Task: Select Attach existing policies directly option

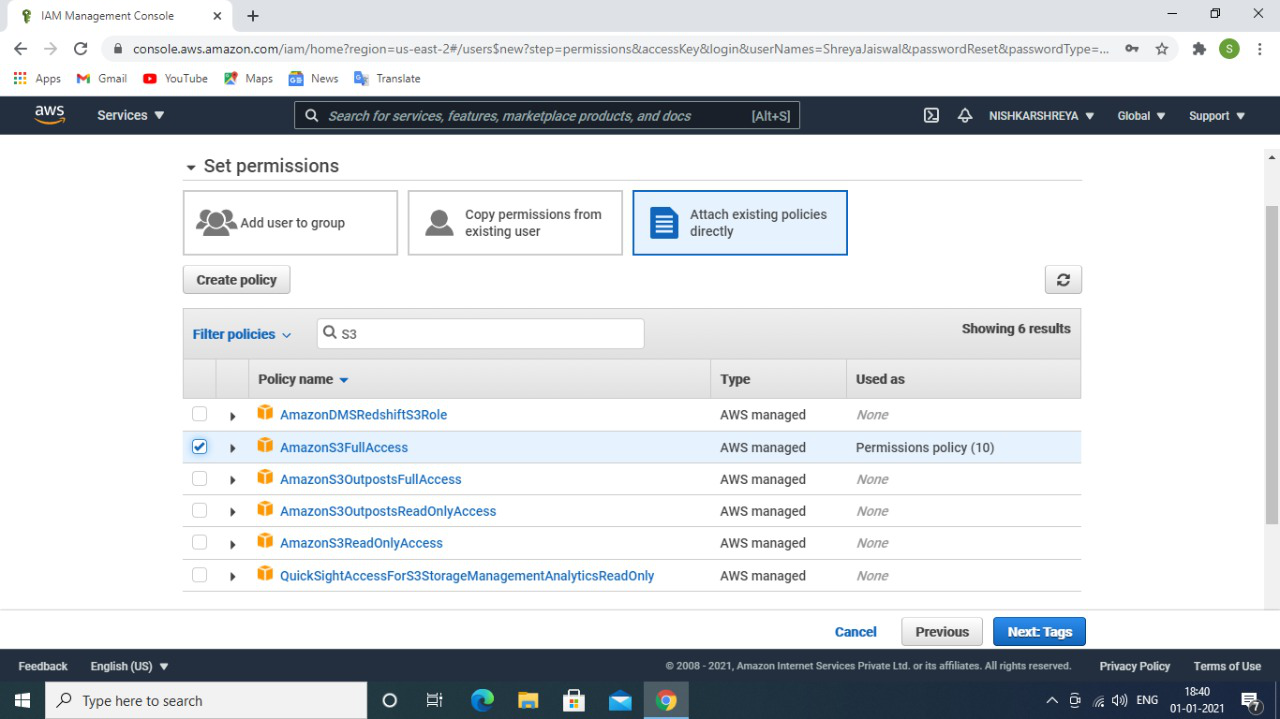Action: pos(740,223)
